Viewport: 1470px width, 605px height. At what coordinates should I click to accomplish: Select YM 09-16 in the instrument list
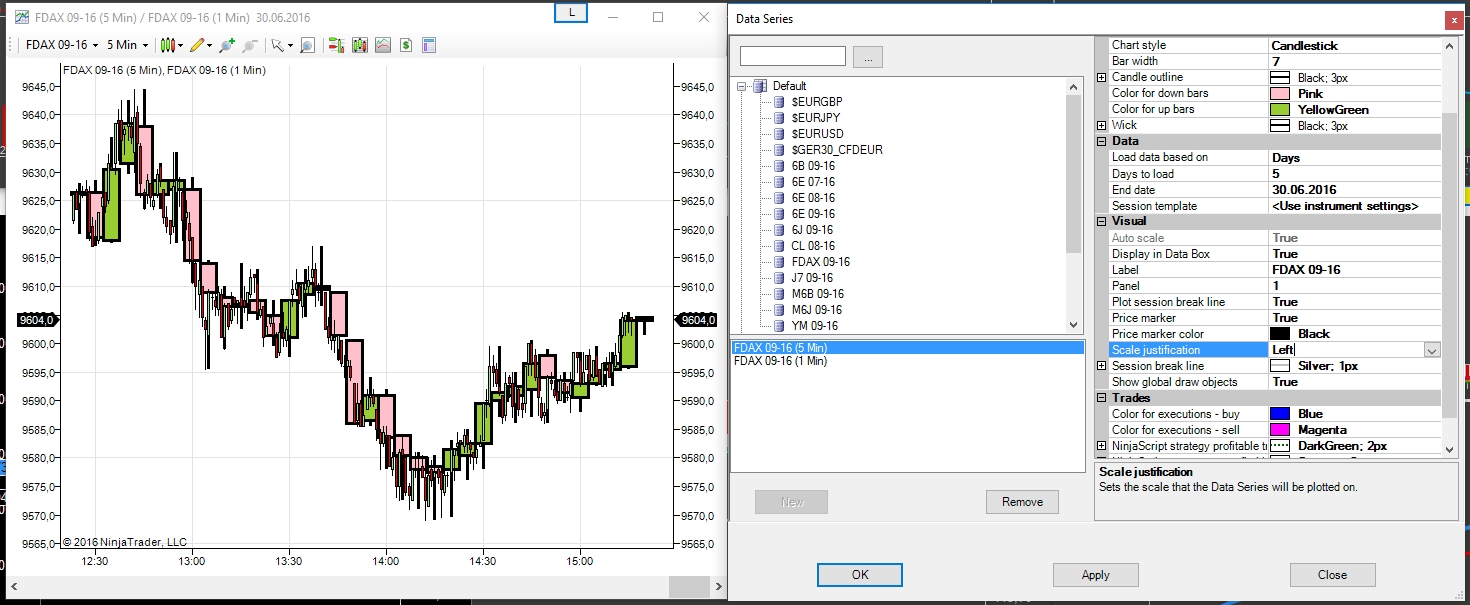[814, 326]
